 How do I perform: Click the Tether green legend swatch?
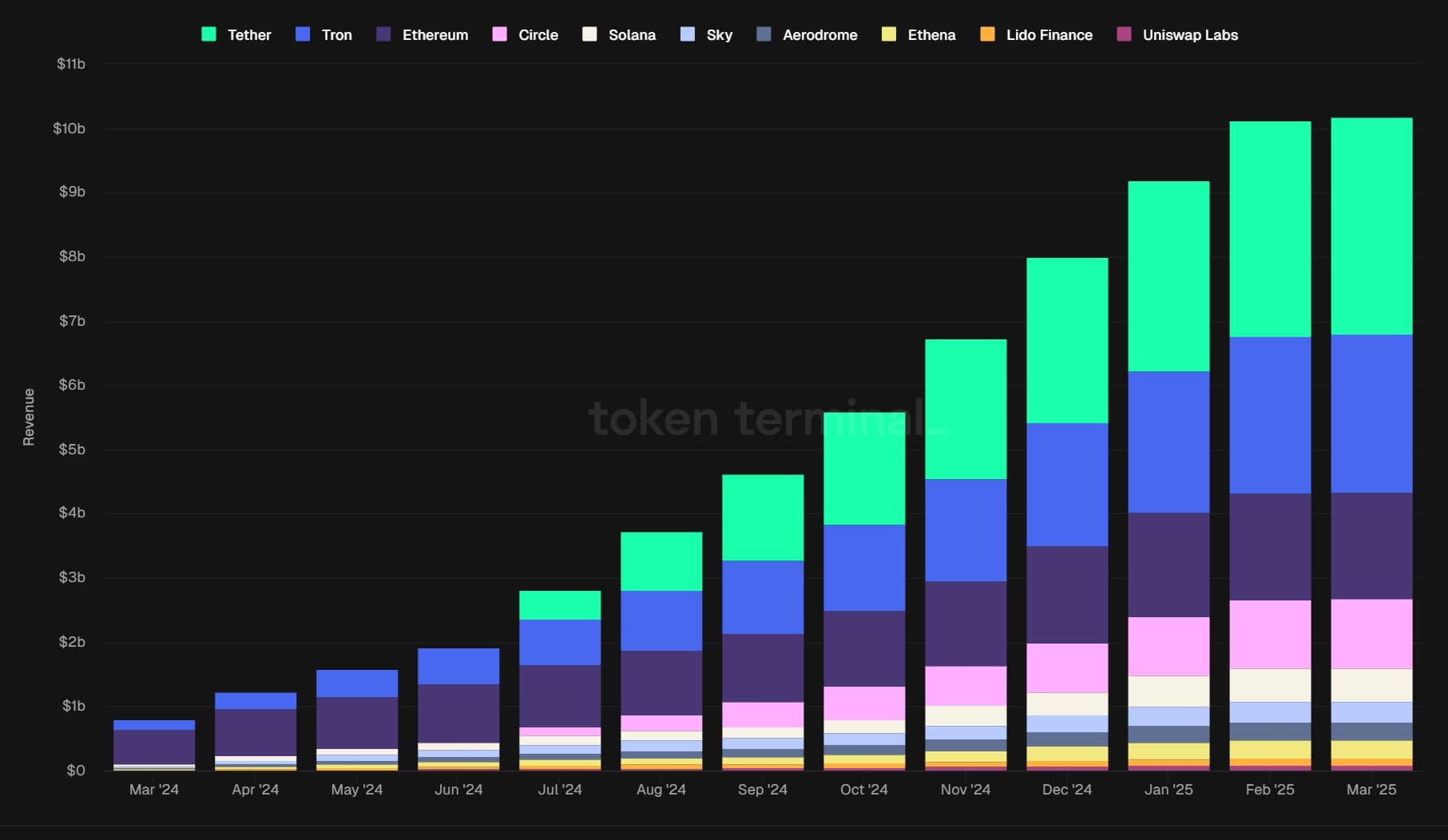coord(208,34)
